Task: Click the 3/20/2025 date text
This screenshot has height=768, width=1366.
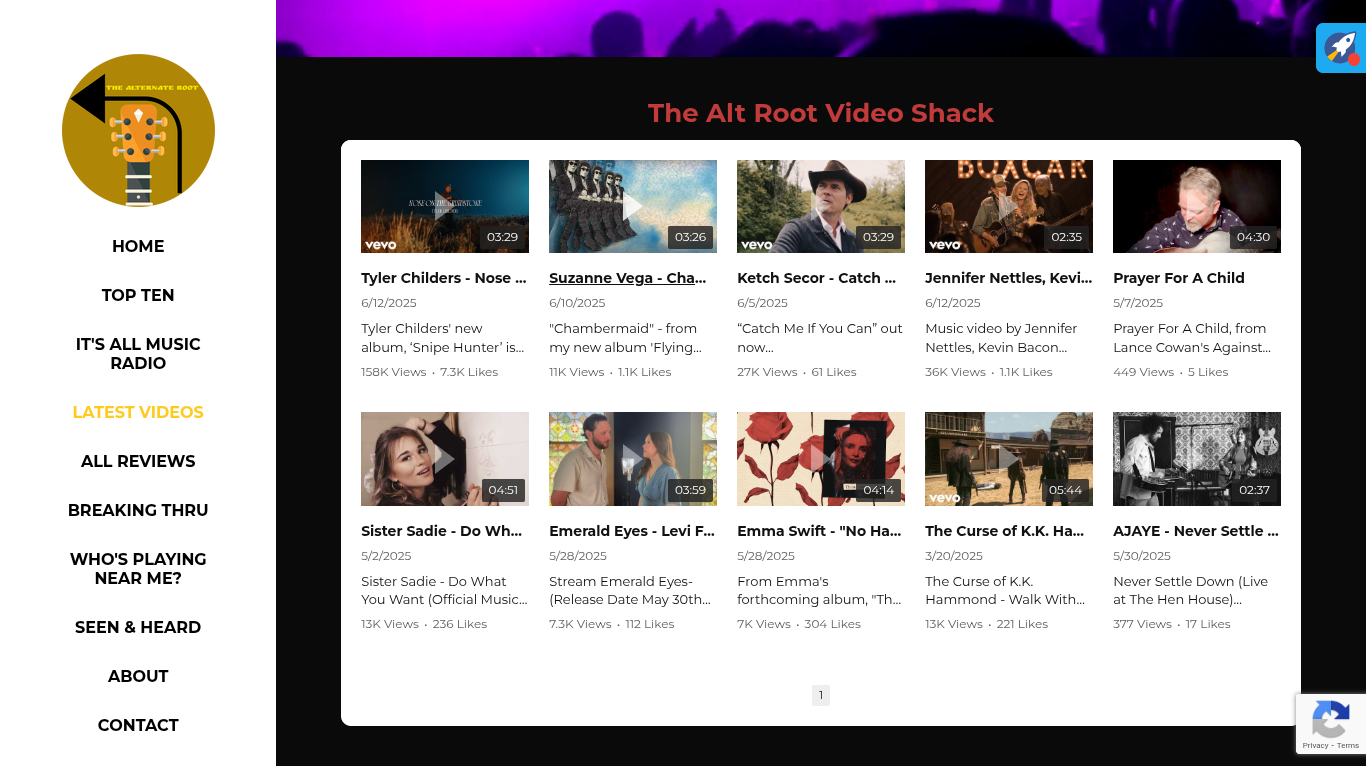Action: [x=954, y=556]
